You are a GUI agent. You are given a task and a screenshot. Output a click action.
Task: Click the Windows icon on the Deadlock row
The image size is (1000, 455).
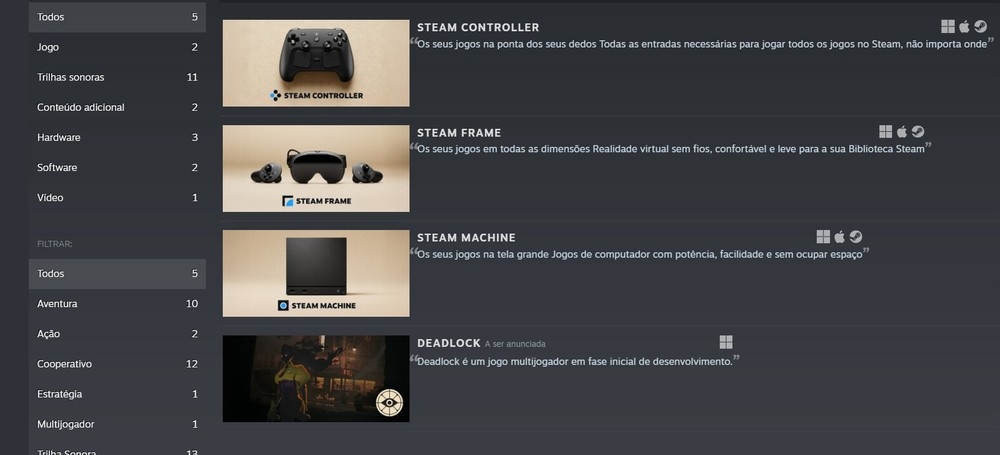click(726, 342)
